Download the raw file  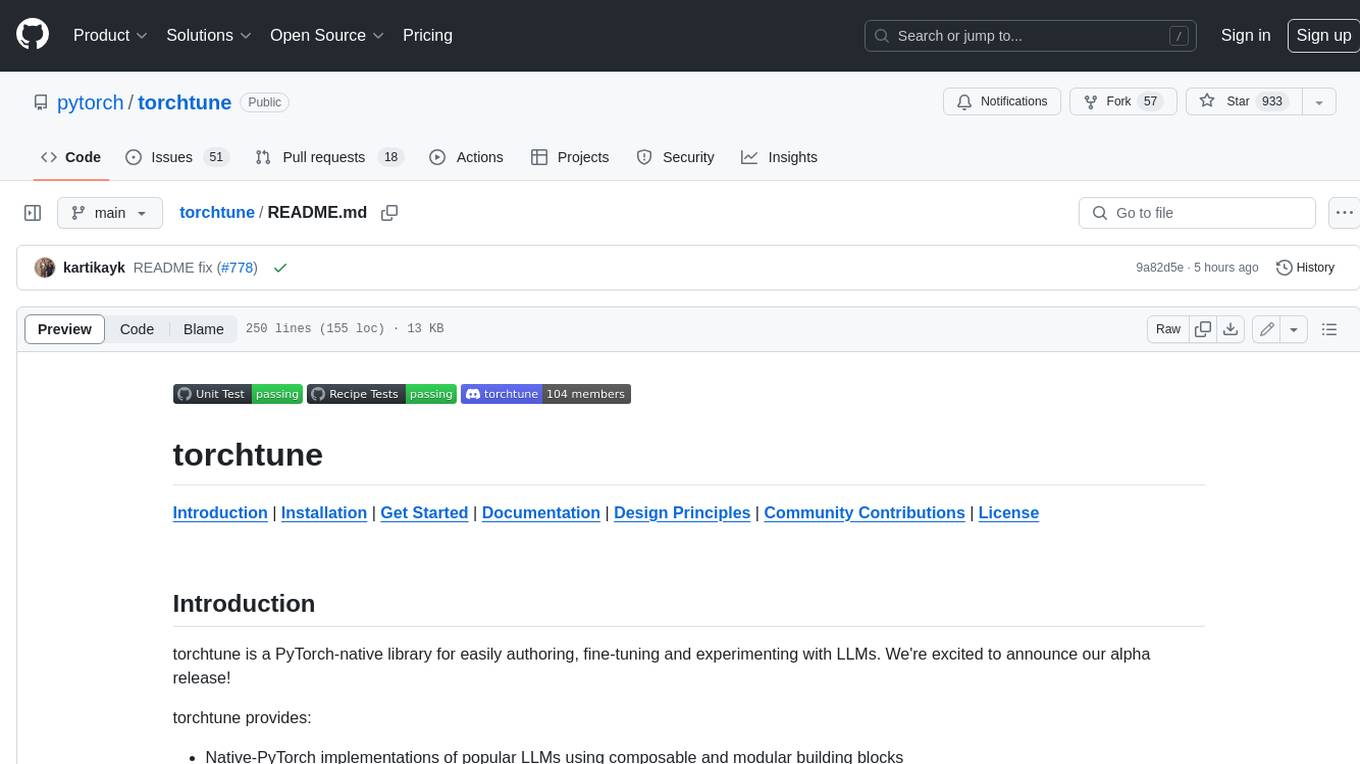1231,329
